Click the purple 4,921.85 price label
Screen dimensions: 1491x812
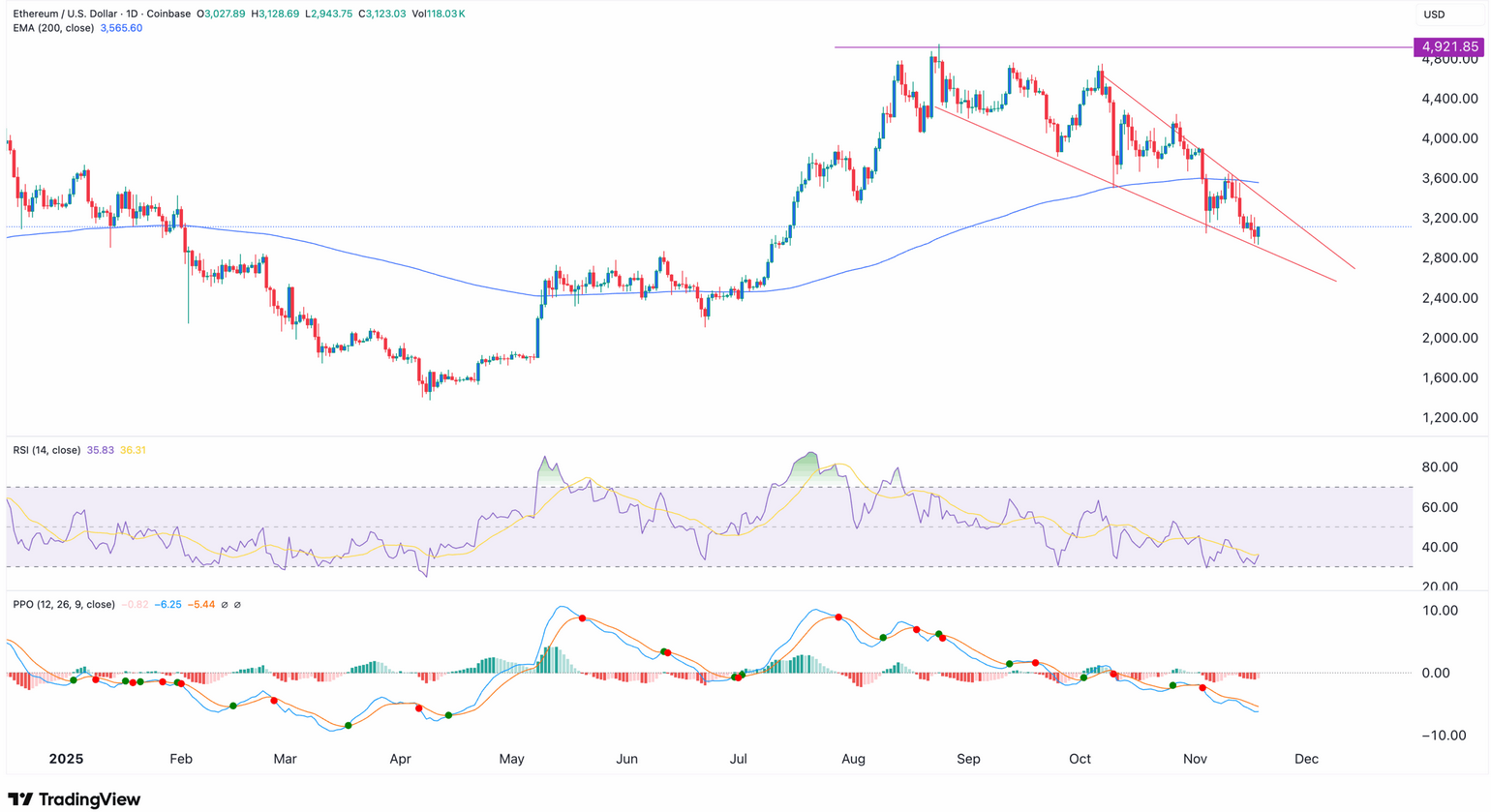(1448, 45)
